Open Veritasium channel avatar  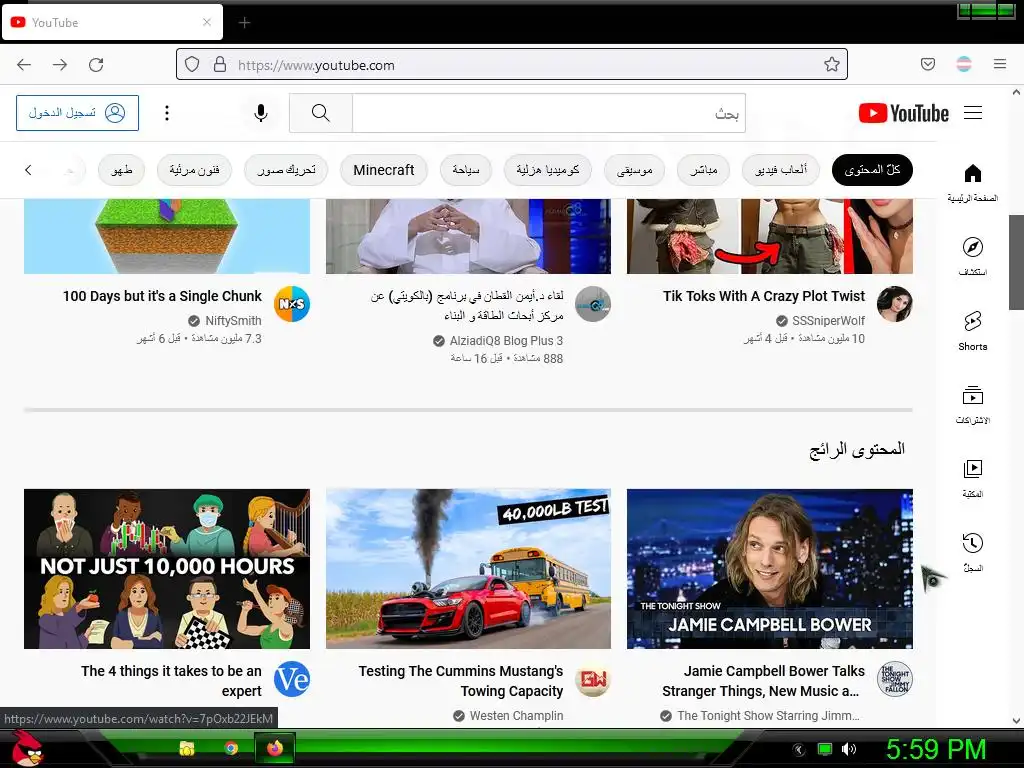point(292,679)
